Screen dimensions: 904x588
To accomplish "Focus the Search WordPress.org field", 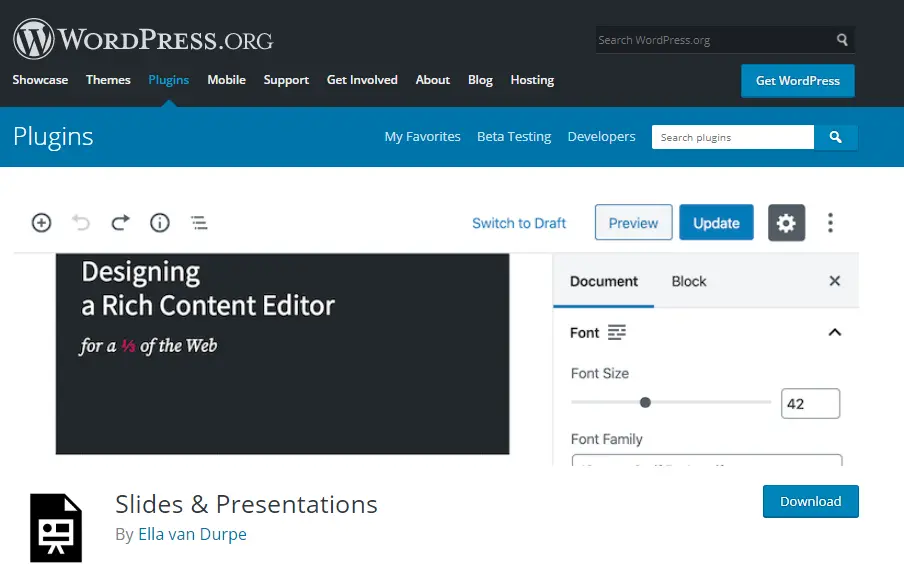I will click(715, 40).
